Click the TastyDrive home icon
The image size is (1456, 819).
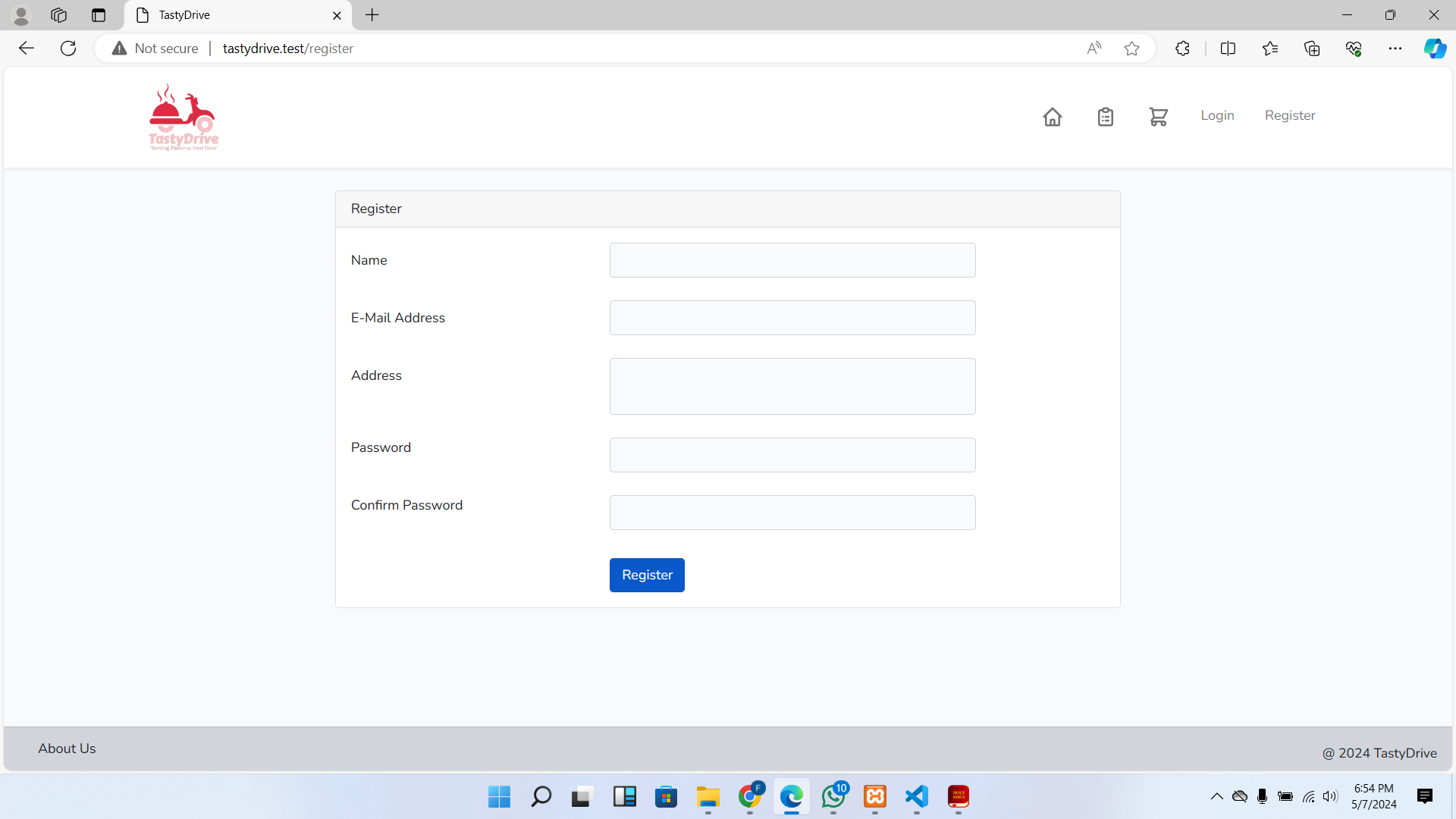[1052, 117]
